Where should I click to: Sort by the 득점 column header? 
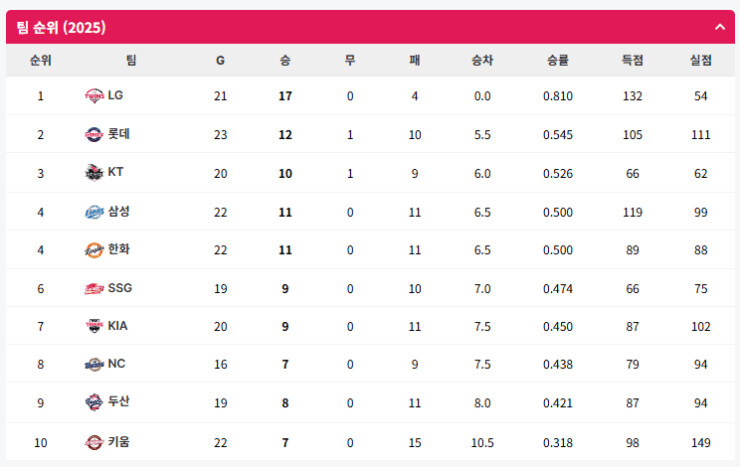pyautogui.click(x=632, y=60)
